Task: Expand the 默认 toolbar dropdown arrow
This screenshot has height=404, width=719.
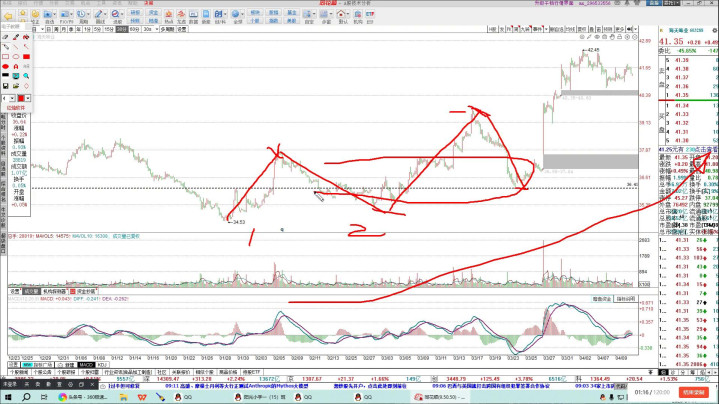Action: click(x=348, y=14)
